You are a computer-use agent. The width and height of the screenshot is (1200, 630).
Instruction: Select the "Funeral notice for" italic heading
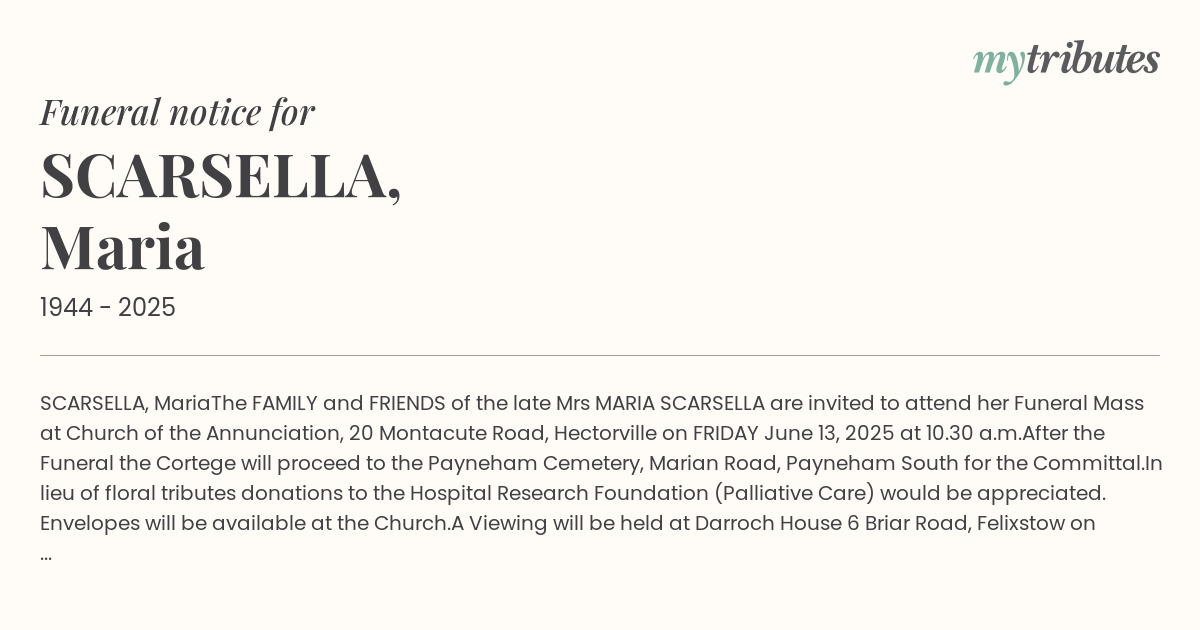[178, 112]
